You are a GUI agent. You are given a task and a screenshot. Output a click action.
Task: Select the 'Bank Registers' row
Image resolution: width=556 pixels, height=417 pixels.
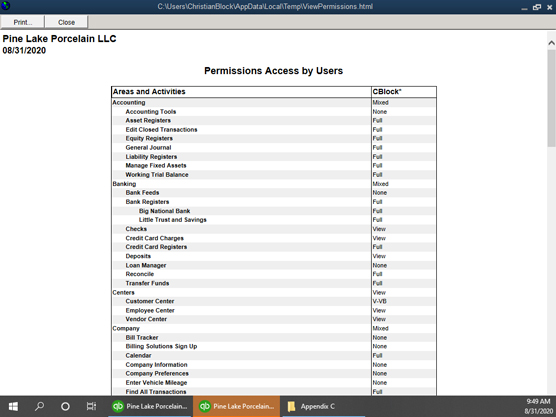274,202
